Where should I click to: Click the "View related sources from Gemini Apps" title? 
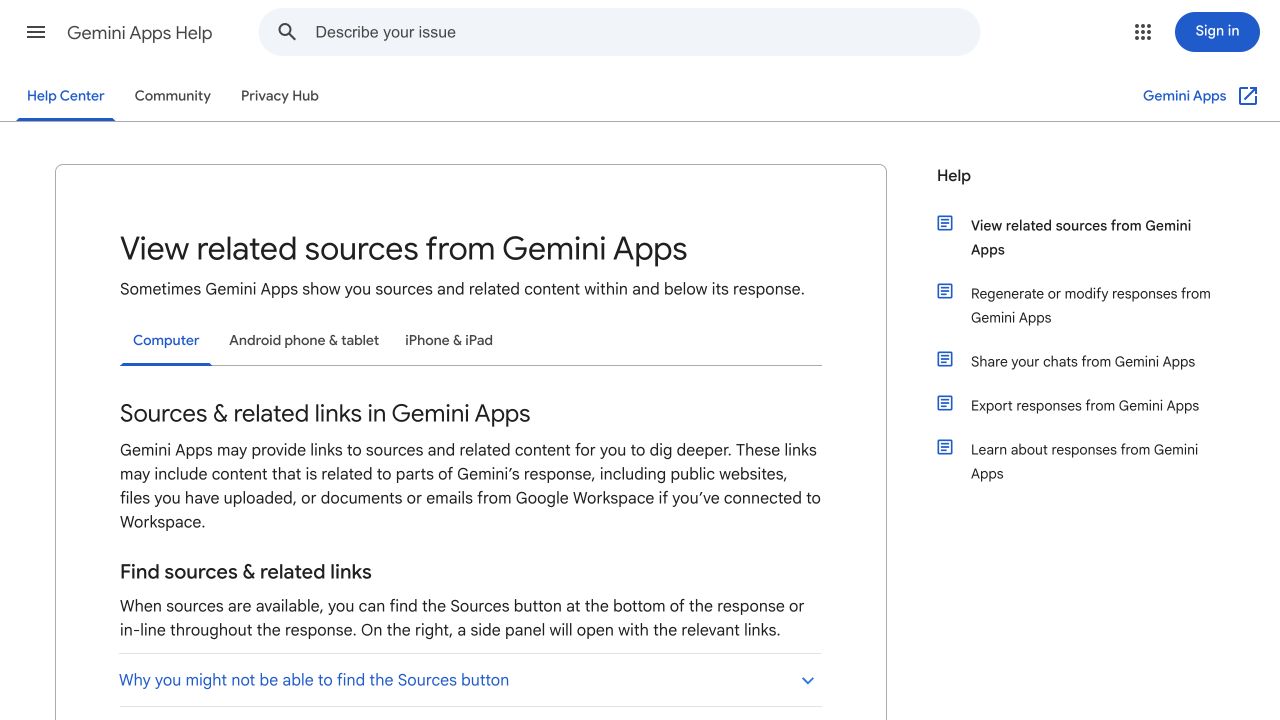[404, 248]
